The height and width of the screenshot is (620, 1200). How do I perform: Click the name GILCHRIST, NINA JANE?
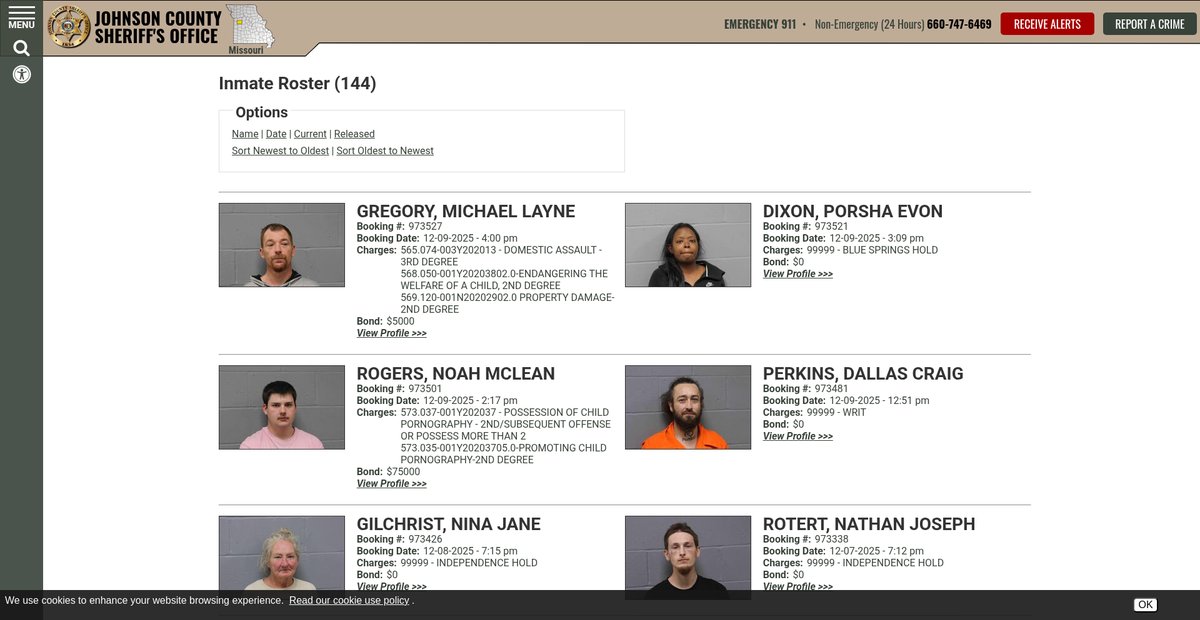point(449,524)
